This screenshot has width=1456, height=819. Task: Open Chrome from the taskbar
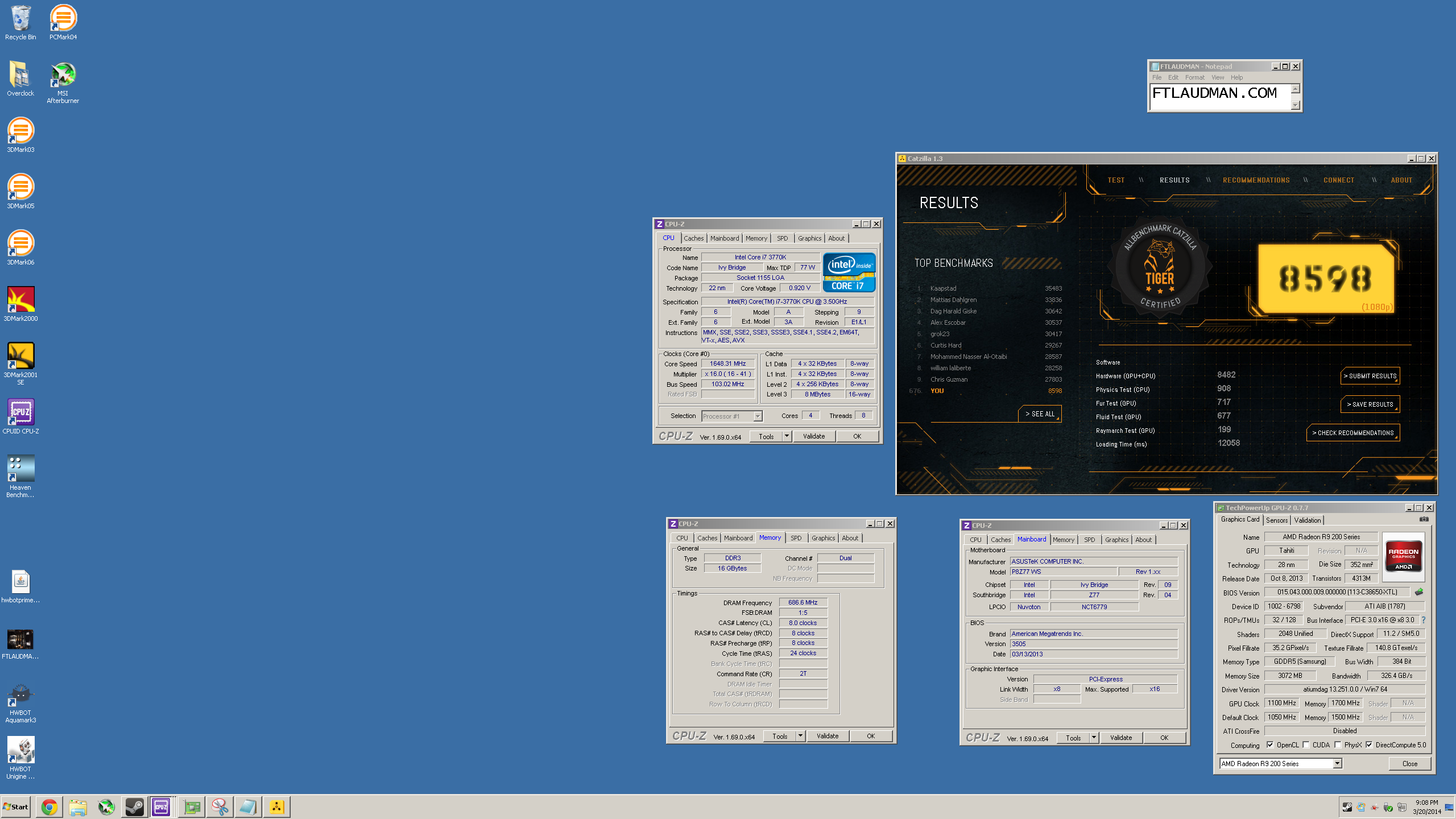49,807
